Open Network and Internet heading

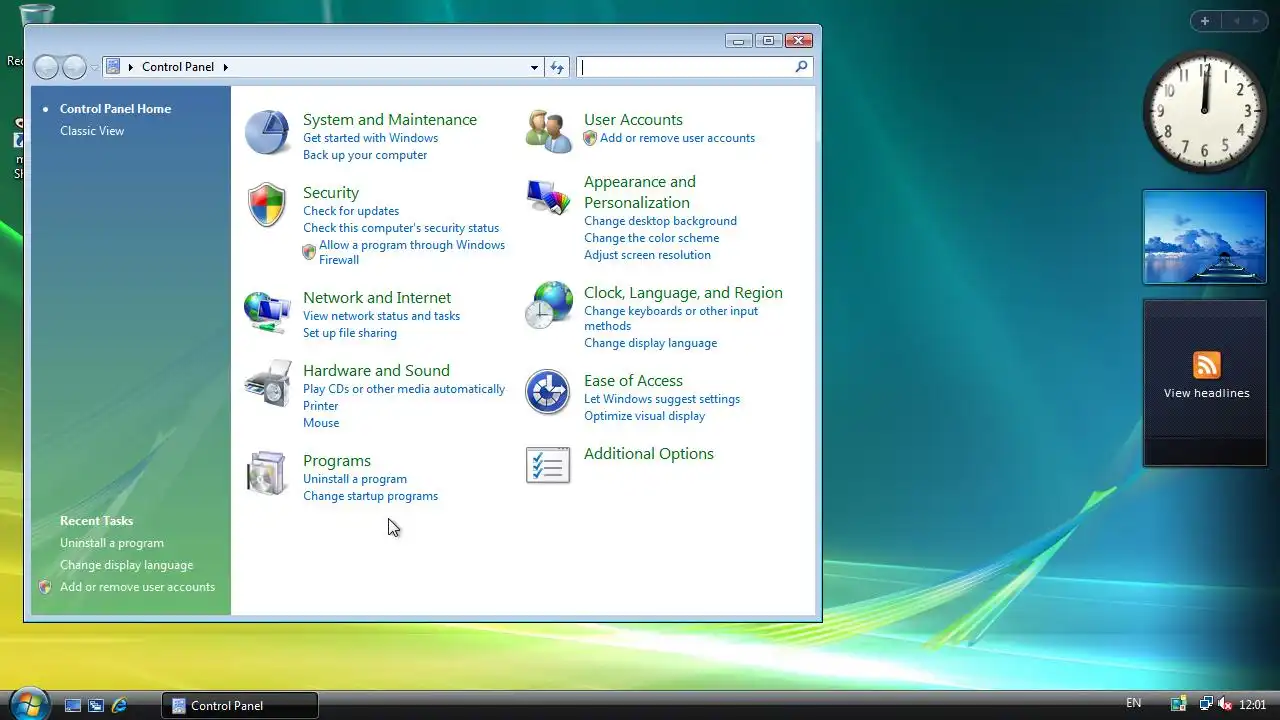[x=377, y=297]
